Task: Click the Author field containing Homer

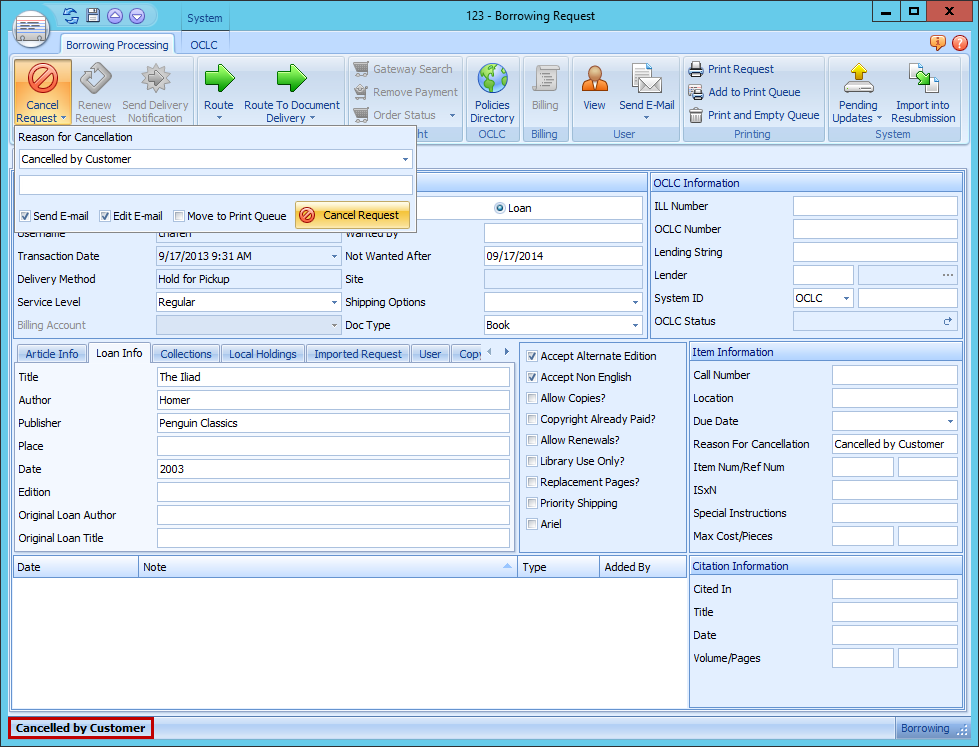Action: (330, 400)
